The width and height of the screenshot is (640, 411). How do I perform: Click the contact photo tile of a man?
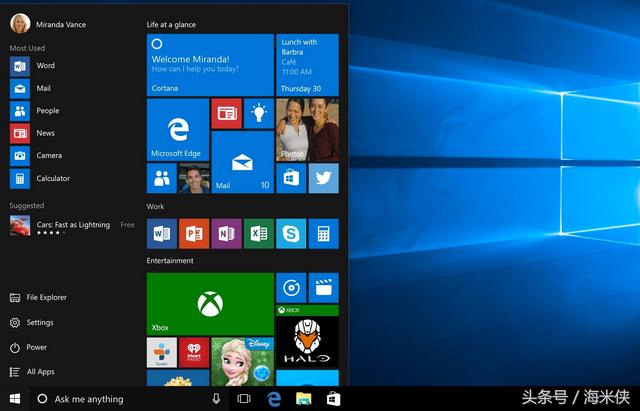coord(194,178)
